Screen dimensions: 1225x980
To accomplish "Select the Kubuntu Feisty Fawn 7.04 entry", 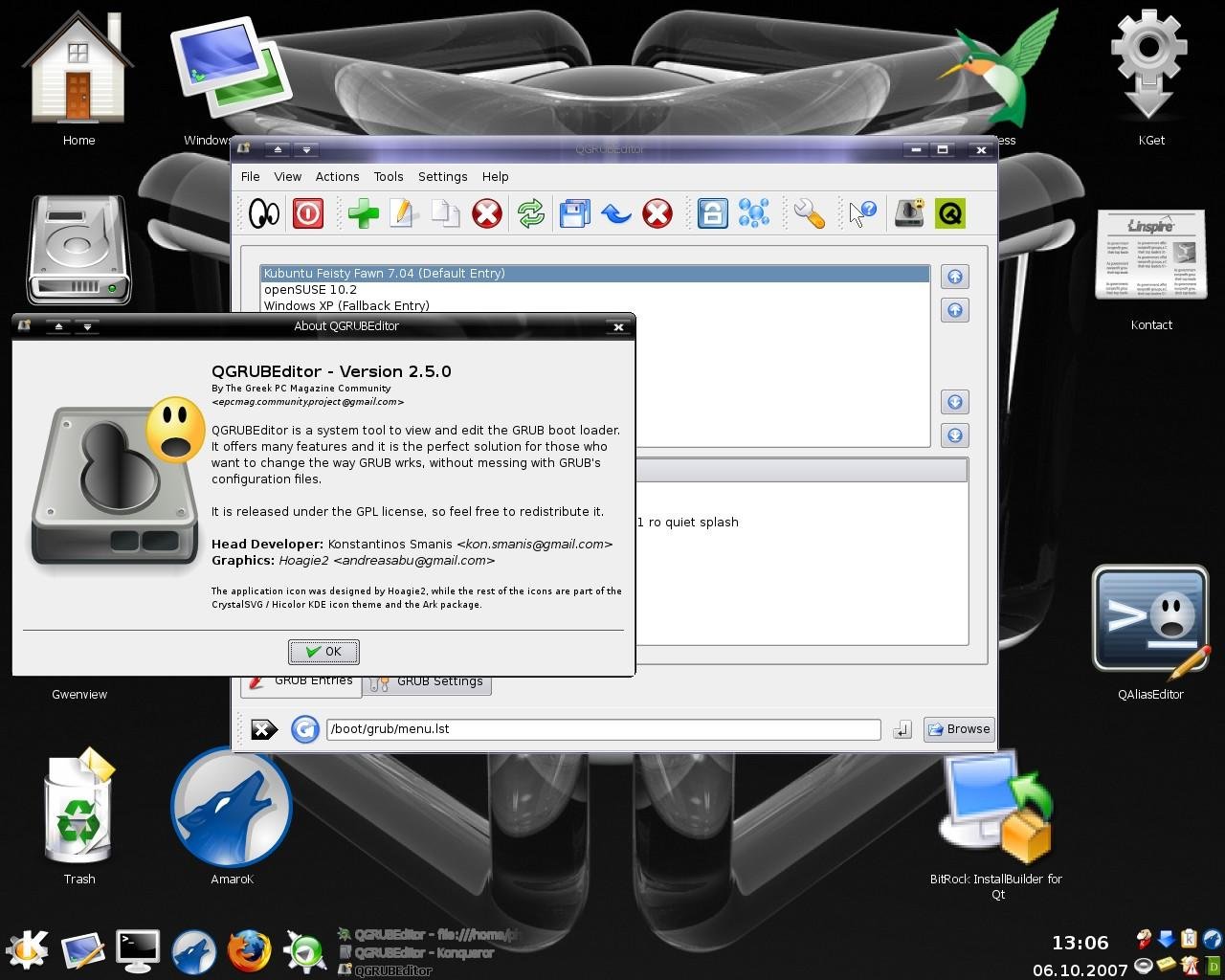I will click(x=595, y=274).
